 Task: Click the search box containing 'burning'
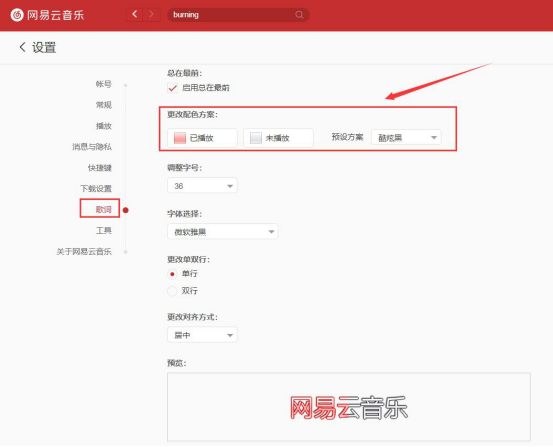238,15
